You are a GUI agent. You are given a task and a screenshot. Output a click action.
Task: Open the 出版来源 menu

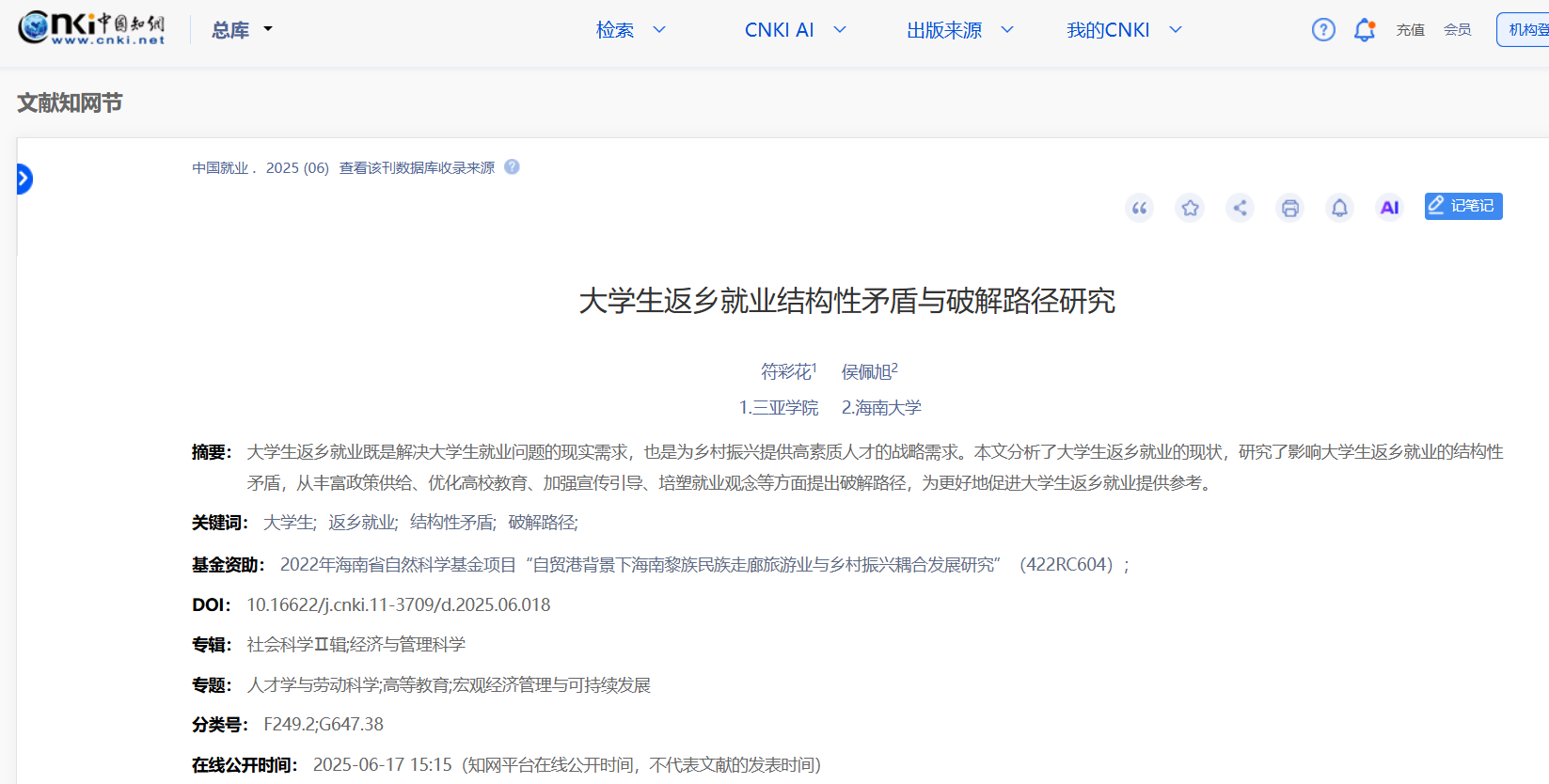point(959,30)
